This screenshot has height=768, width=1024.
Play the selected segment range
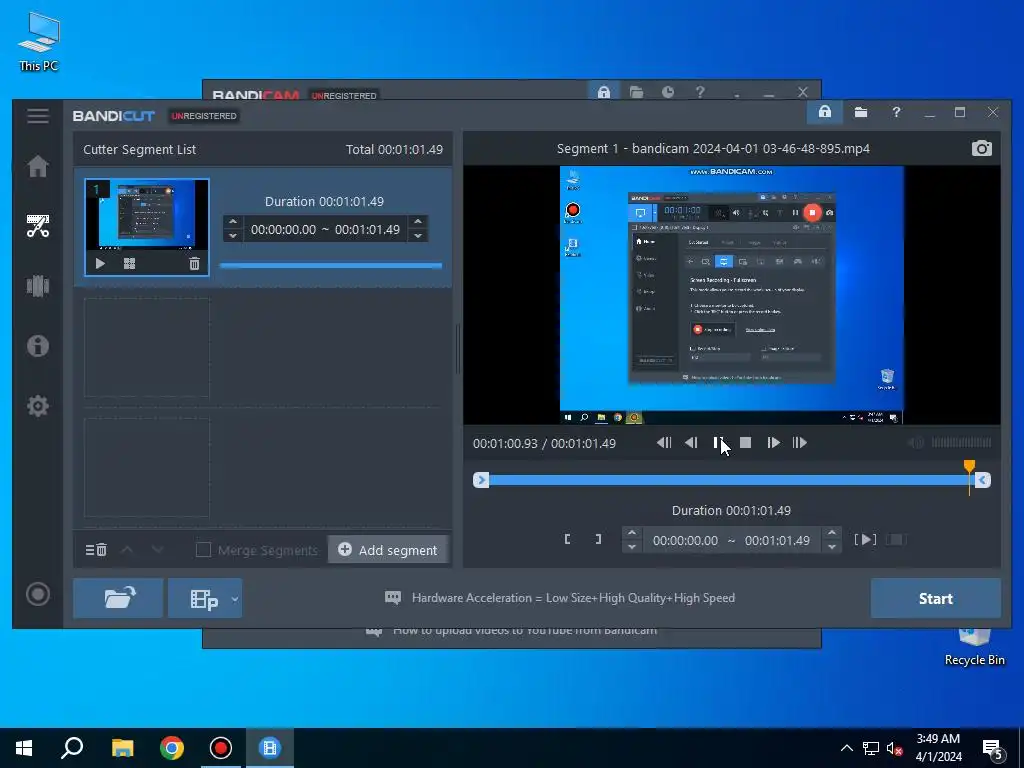[865, 539]
